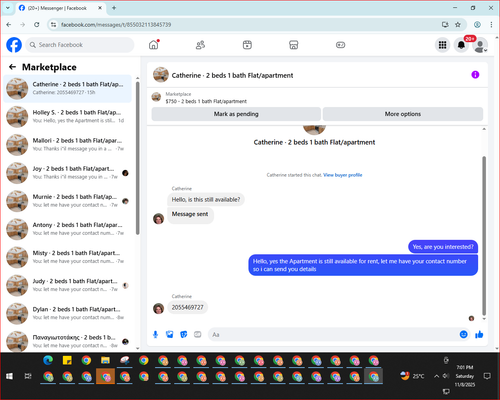Click the Marketplace listing thumbnail with $750 price

156,97
